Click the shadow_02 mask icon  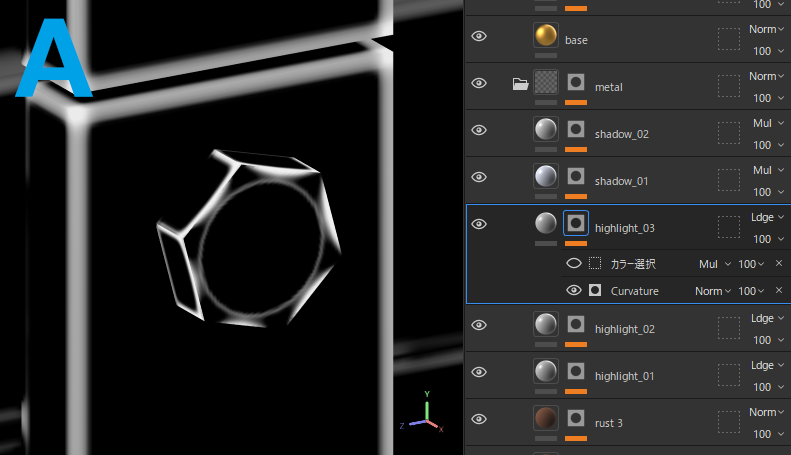coord(576,130)
